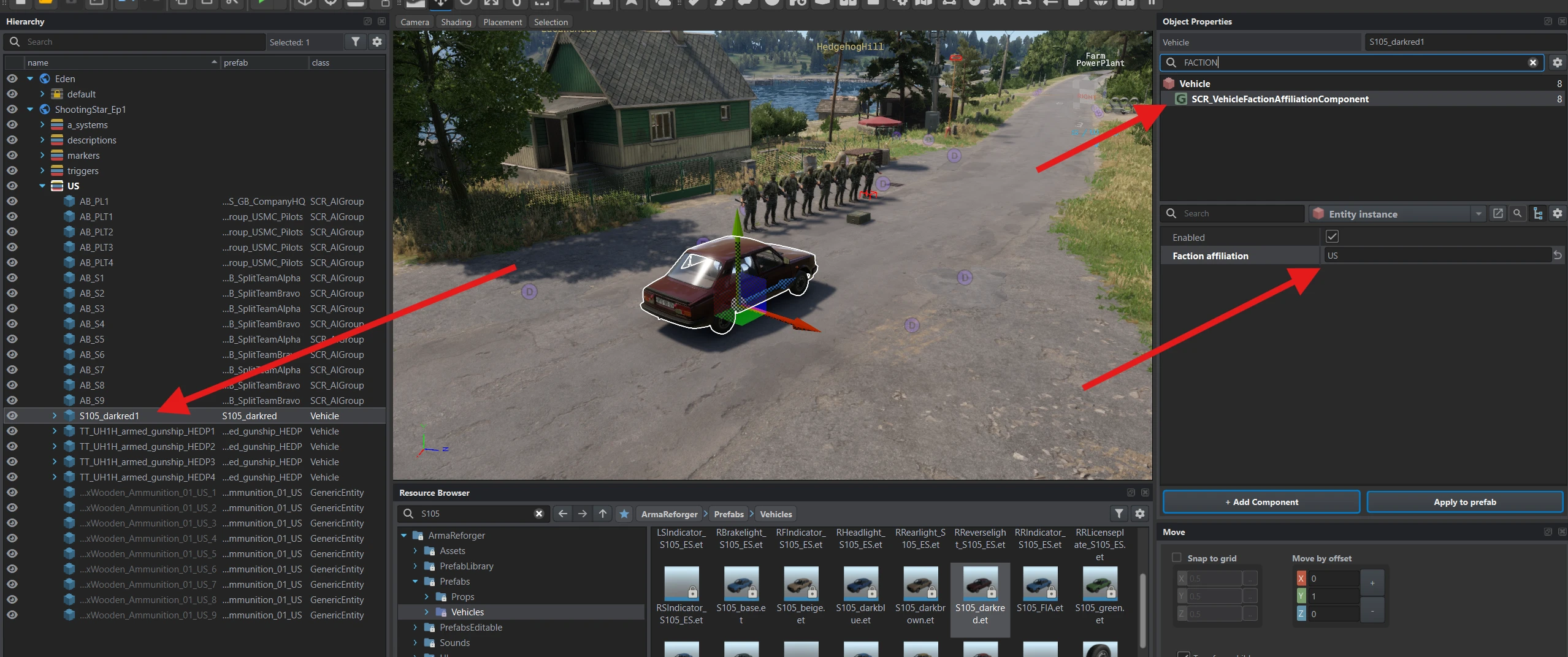
Task: Open settings gear beside FACTION search
Action: (x=1557, y=63)
